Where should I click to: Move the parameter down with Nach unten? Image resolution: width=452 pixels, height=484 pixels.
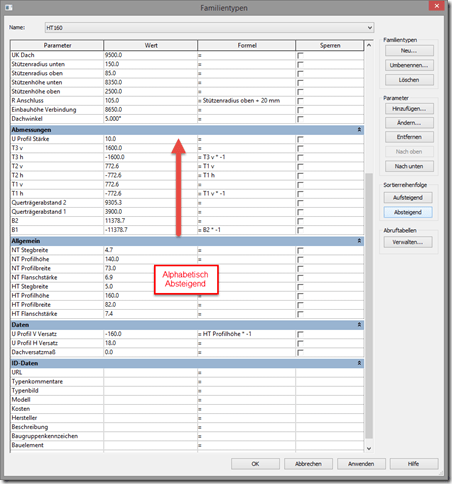pos(409,166)
